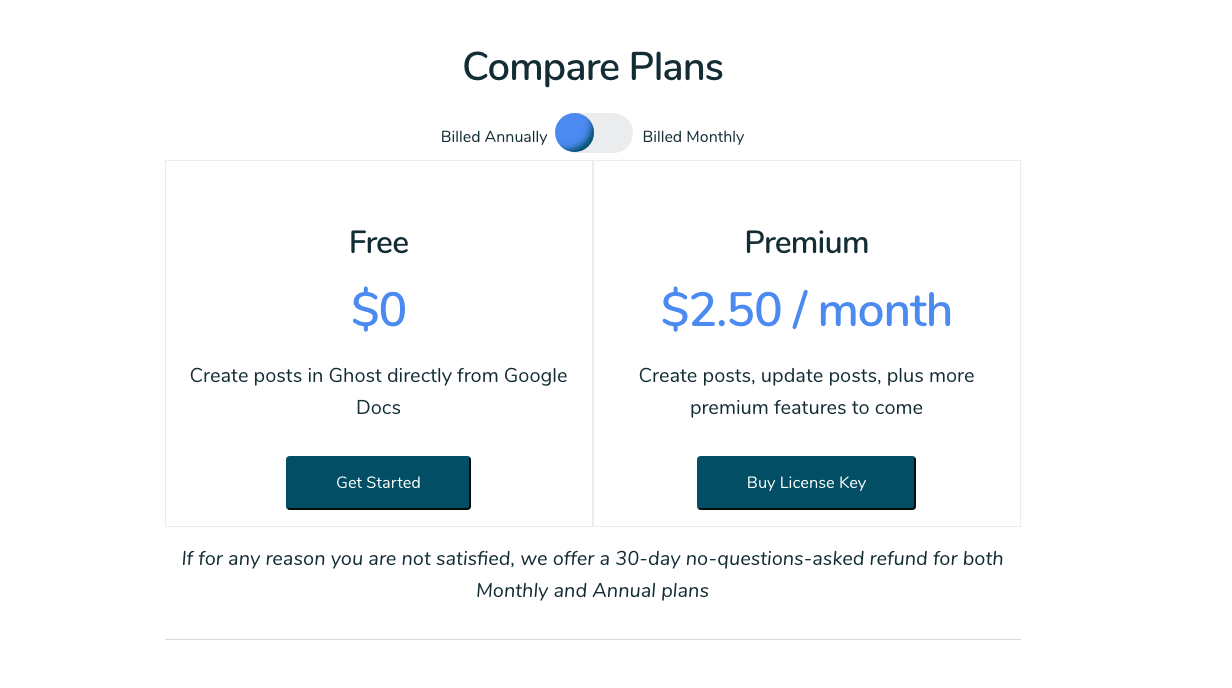Click the $2.50 / month price

(806, 310)
